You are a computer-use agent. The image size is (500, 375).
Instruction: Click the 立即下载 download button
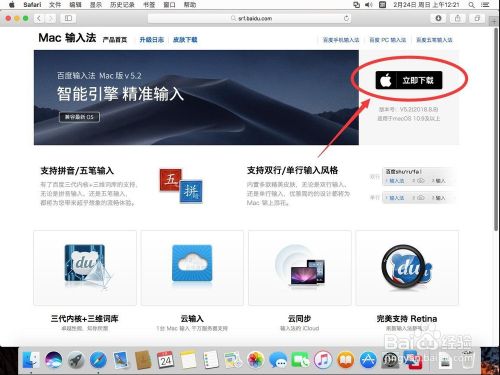[x=409, y=80]
